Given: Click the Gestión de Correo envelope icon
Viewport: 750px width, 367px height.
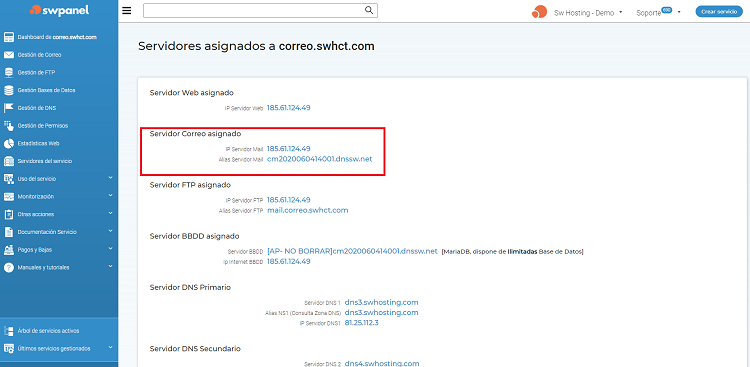Looking at the screenshot, I should (9, 55).
